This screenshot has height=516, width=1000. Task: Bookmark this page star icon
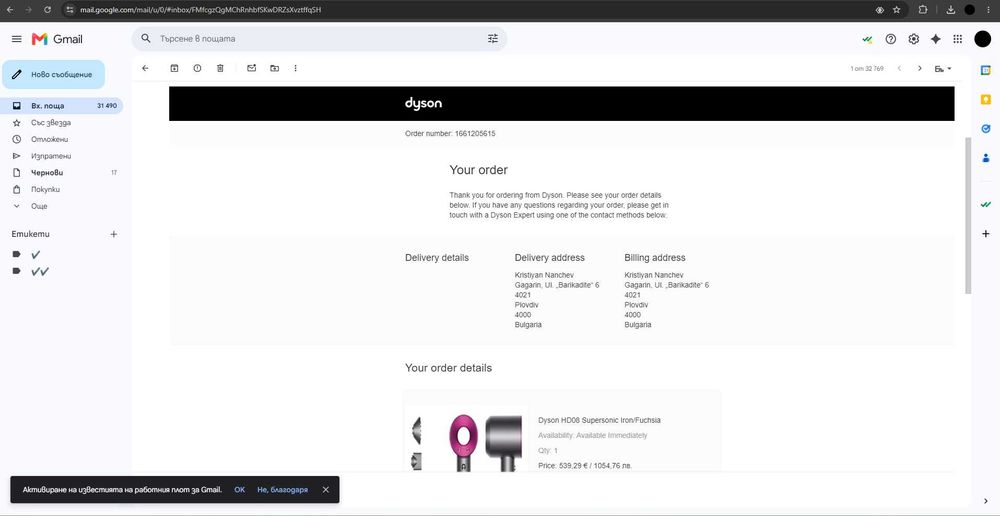point(897,10)
